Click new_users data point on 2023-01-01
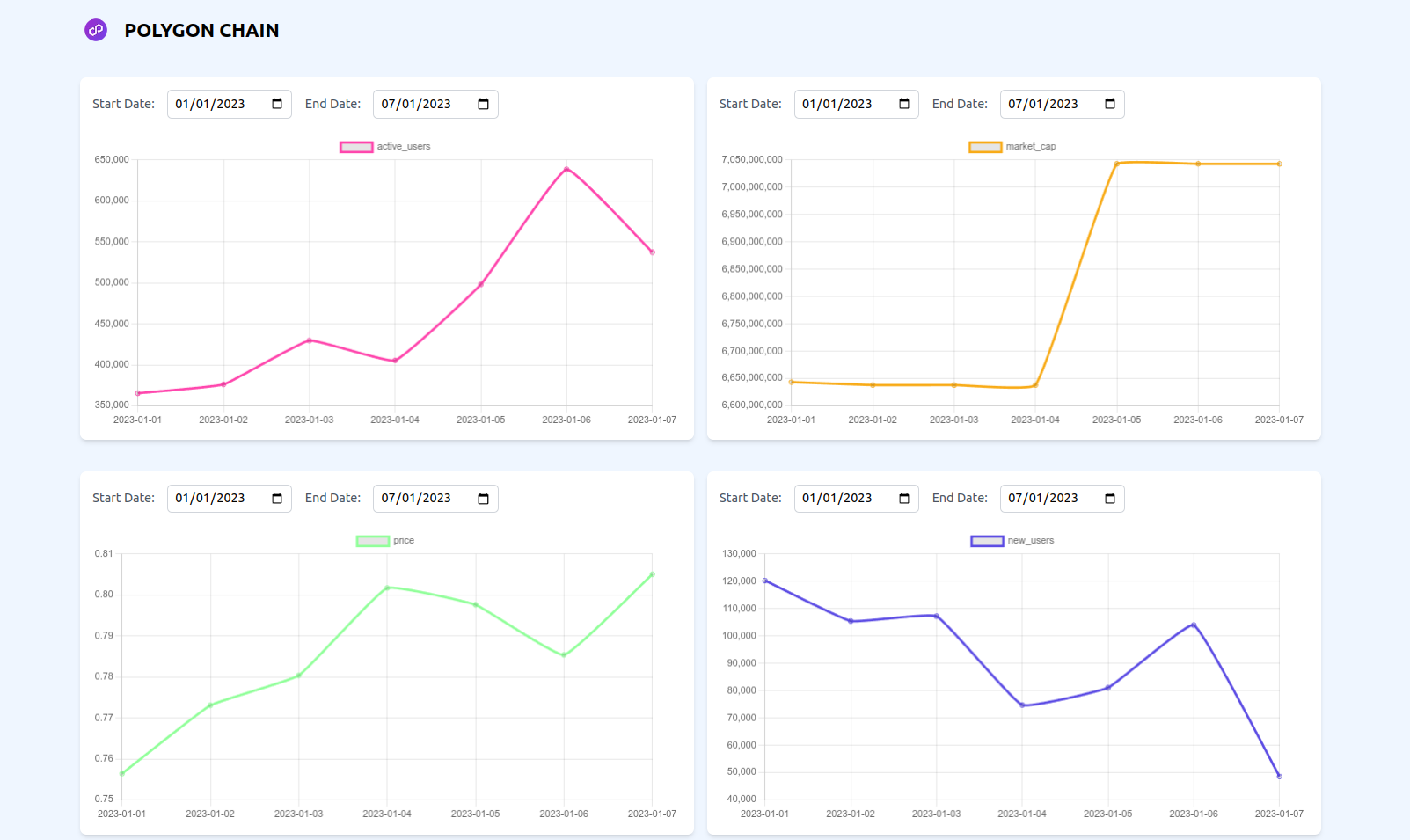 [x=765, y=581]
